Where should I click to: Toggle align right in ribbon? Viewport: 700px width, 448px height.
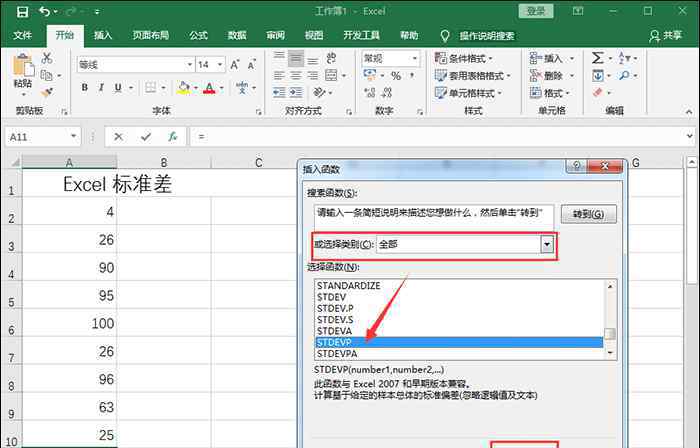313,75
